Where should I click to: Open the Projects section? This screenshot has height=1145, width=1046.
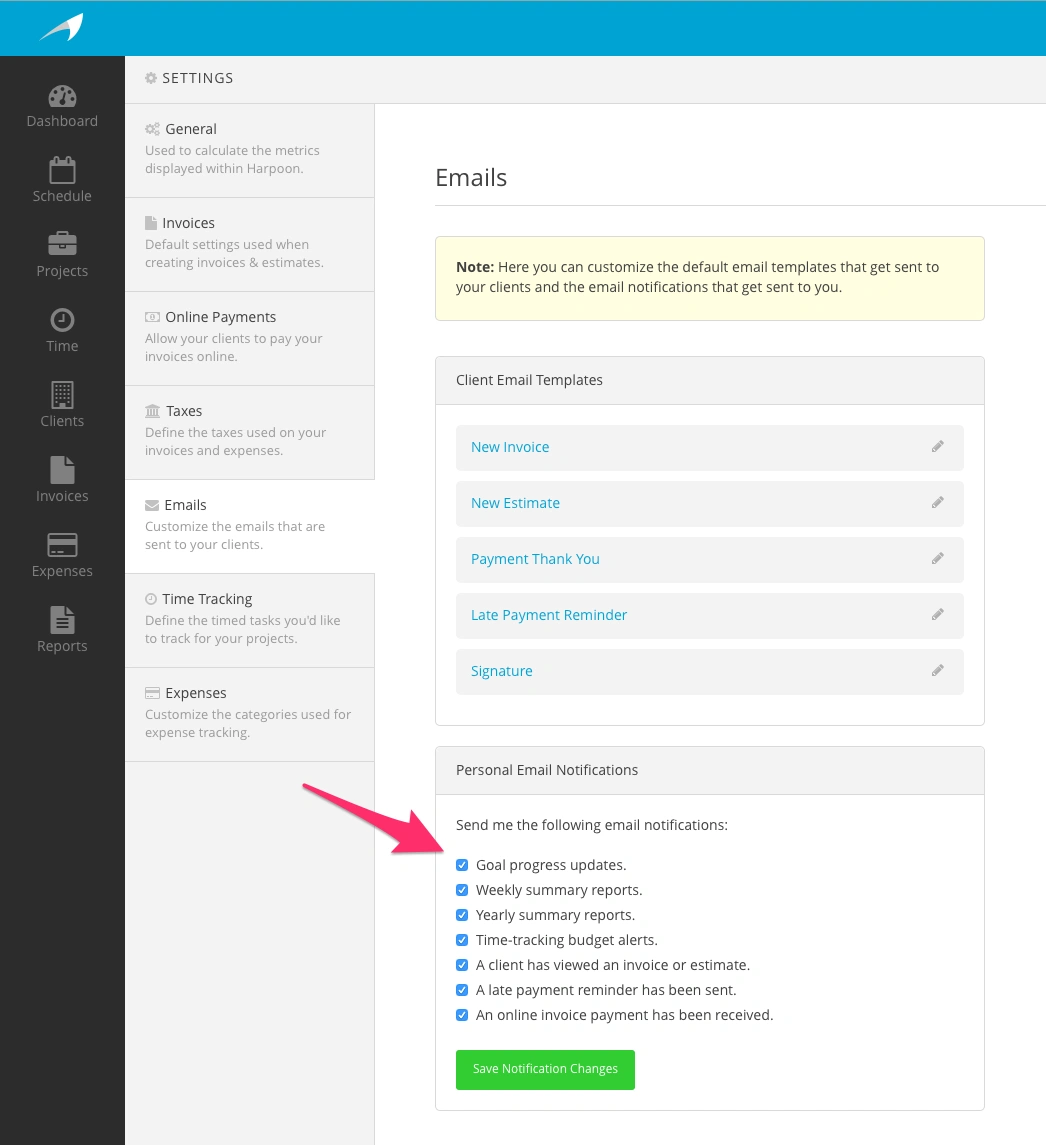click(x=62, y=254)
